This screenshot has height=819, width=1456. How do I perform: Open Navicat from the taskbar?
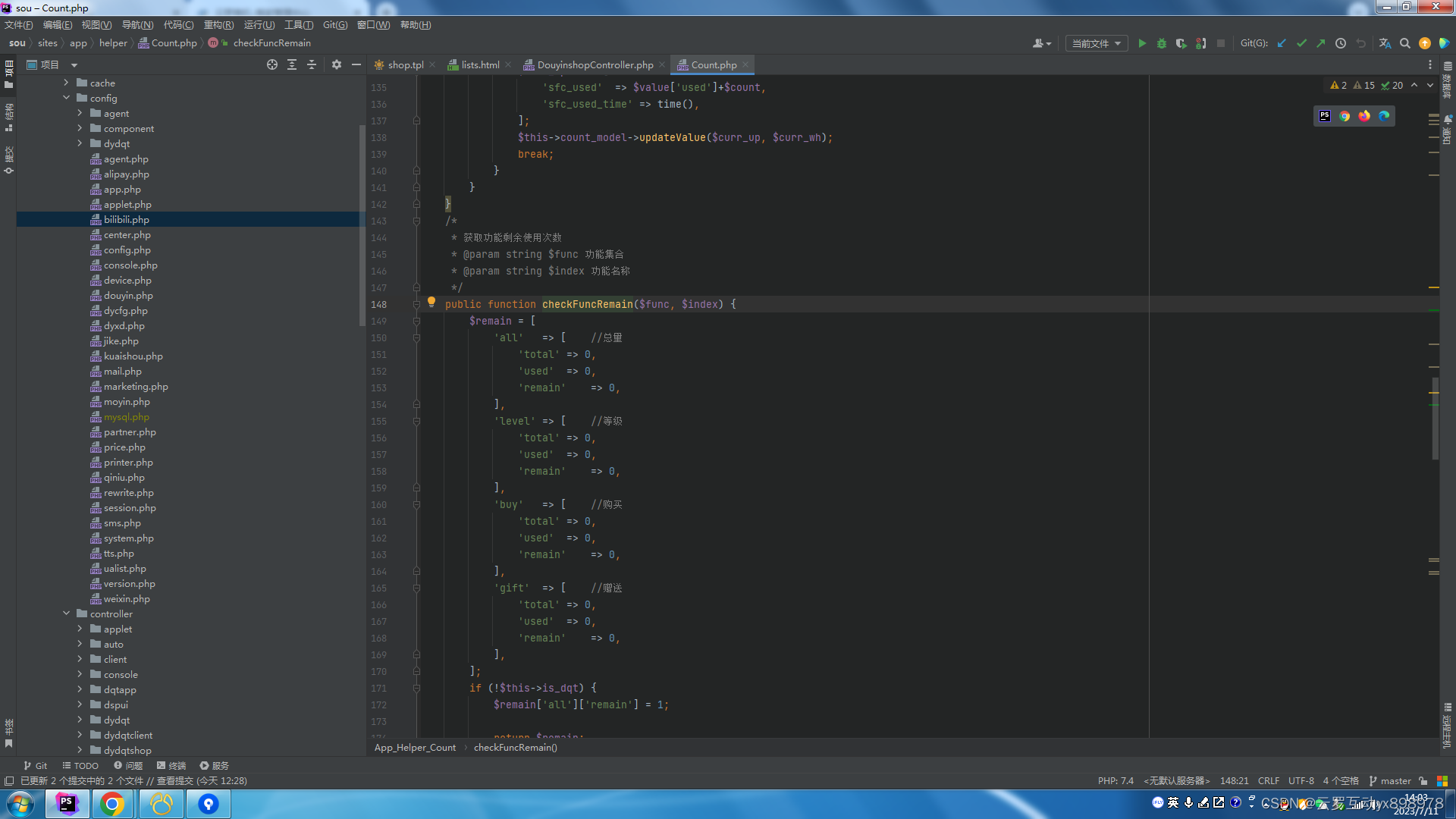click(x=161, y=804)
